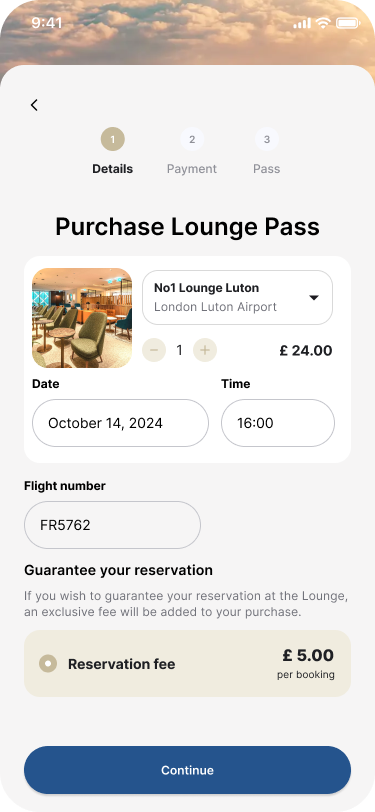Switch to the Pass step tab
The height and width of the screenshot is (812, 375).
click(267, 169)
